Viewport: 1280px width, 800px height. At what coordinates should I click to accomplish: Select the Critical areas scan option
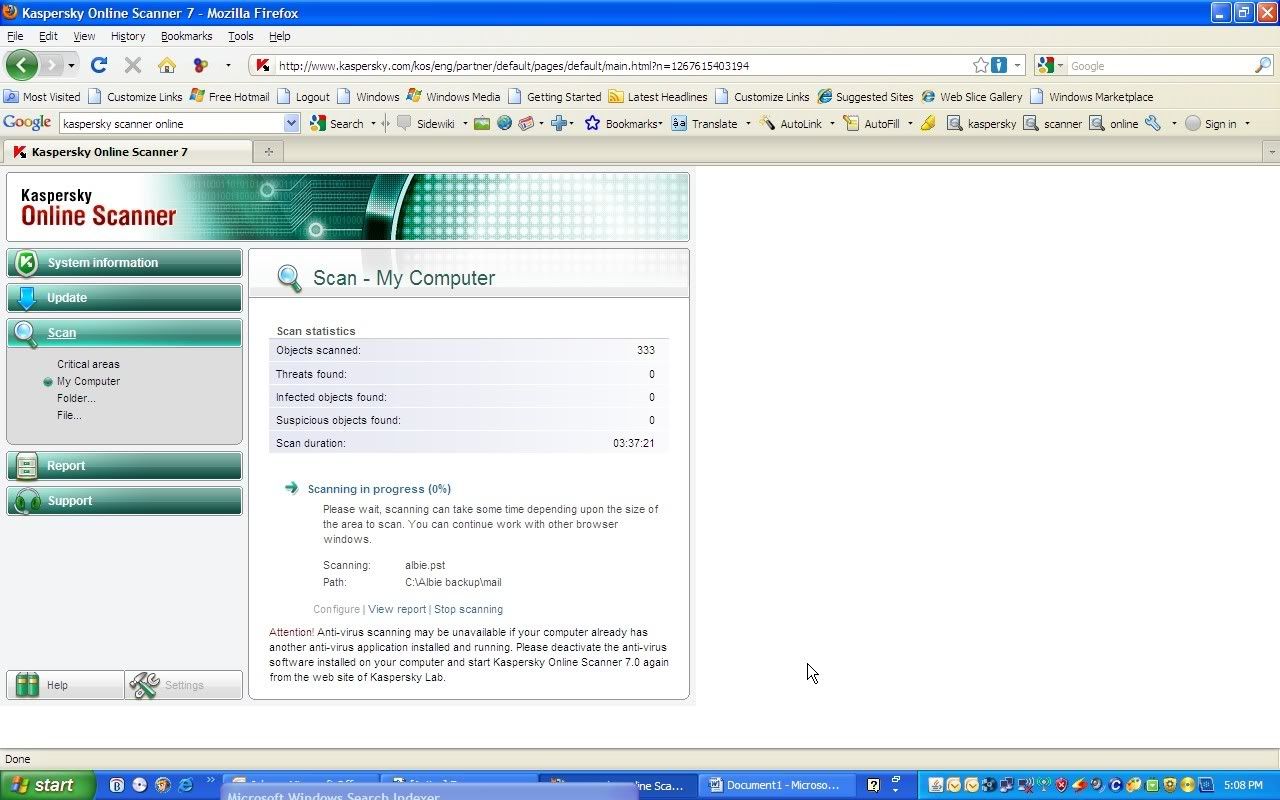88,364
